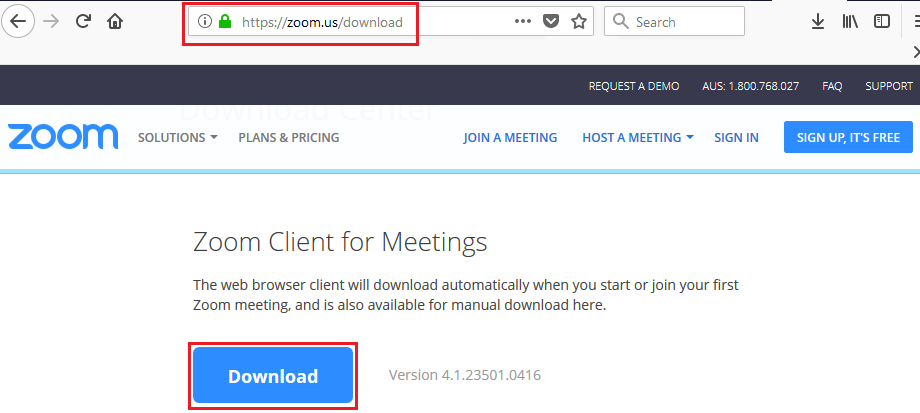The height and width of the screenshot is (413, 920).
Task: Open the Downloads arrow in the toolbar
Action: click(818, 21)
